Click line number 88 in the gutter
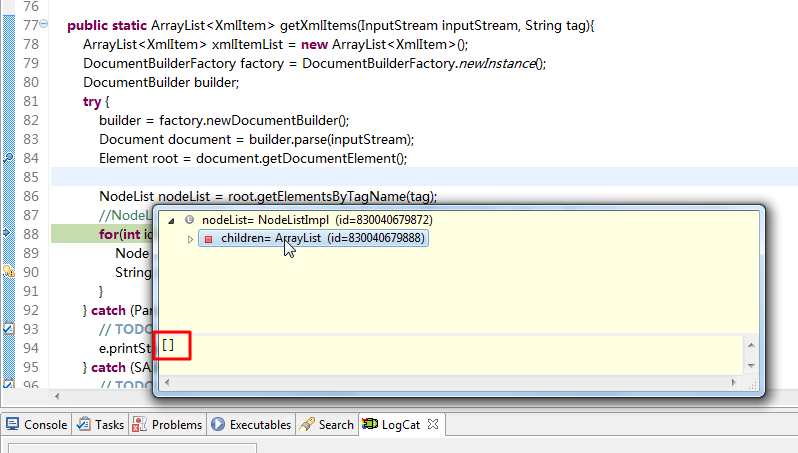Image resolution: width=798 pixels, height=453 pixels. point(31,234)
